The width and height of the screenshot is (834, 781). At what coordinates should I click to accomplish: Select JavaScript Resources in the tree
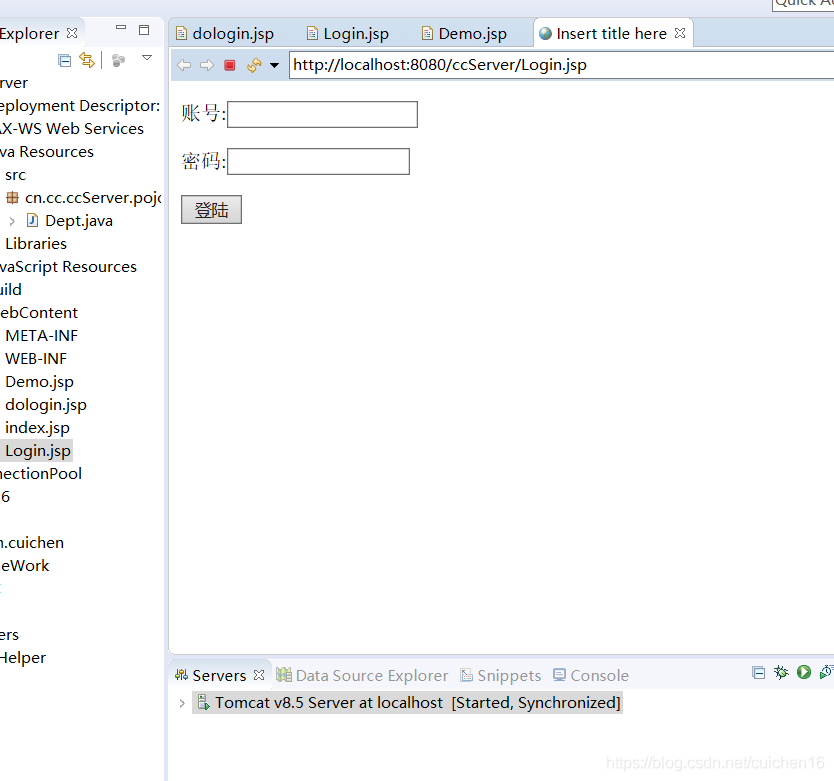coord(68,267)
